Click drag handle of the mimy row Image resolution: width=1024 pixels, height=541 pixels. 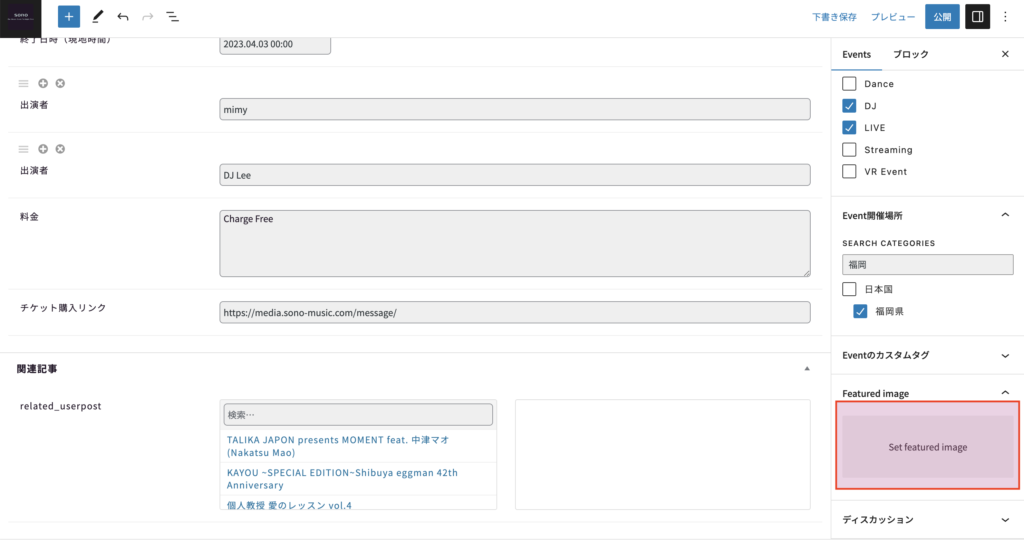[x=24, y=83]
